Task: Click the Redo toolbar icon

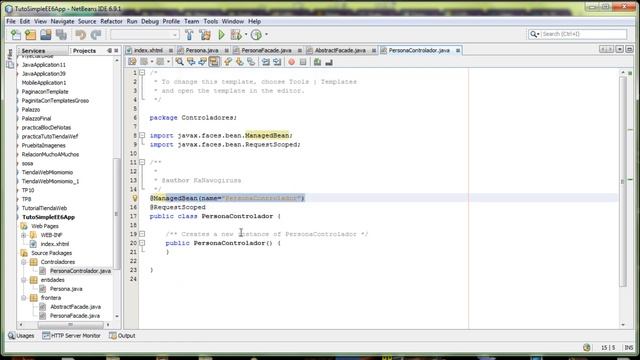Action: (x=96, y=35)
